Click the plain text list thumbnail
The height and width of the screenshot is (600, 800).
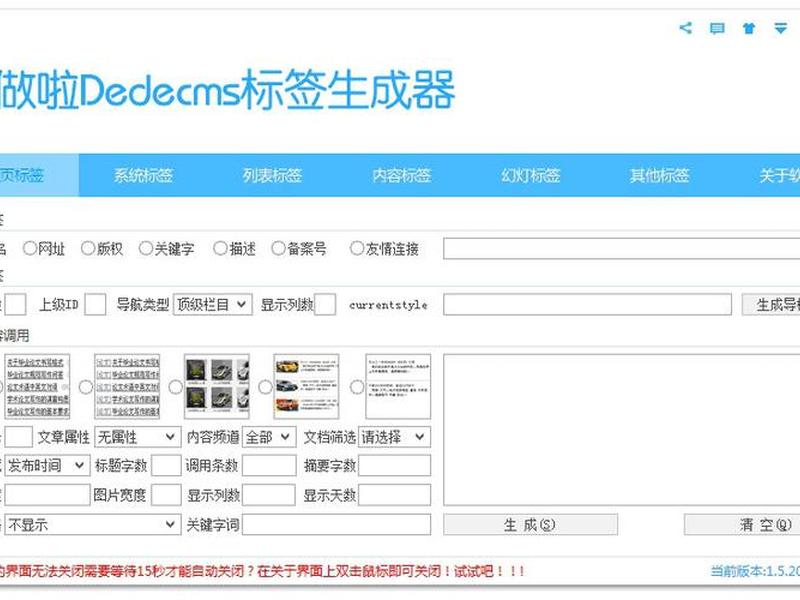(37, 387)
